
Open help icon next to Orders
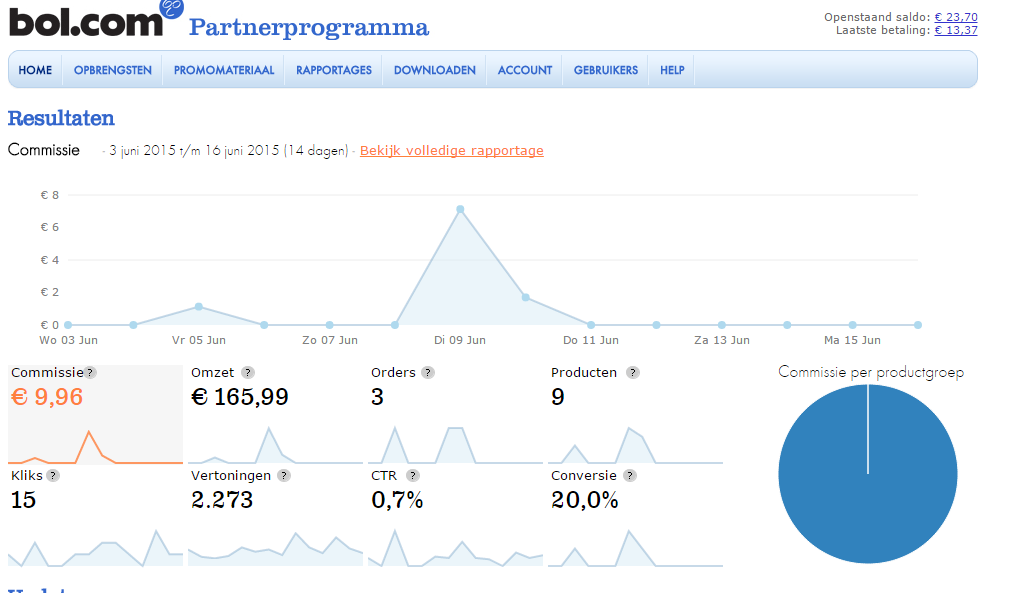point(428,373)
